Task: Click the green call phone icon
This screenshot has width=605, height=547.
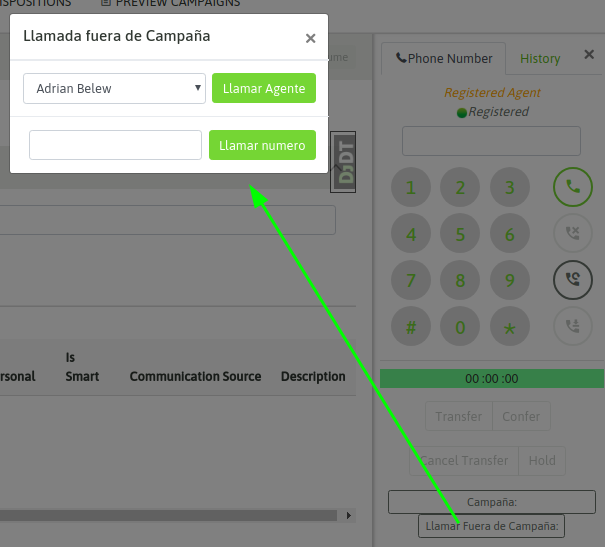Action: 573,187
